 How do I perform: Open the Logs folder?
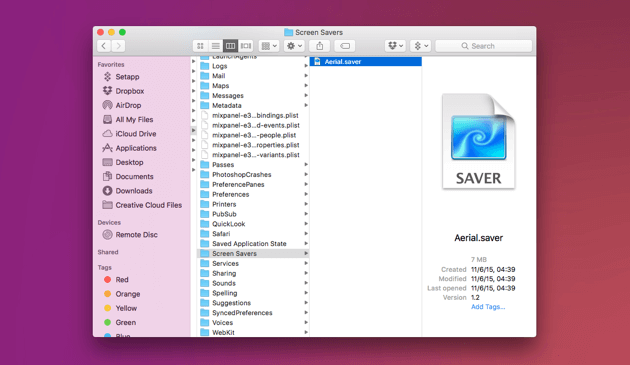click(253, 66)
